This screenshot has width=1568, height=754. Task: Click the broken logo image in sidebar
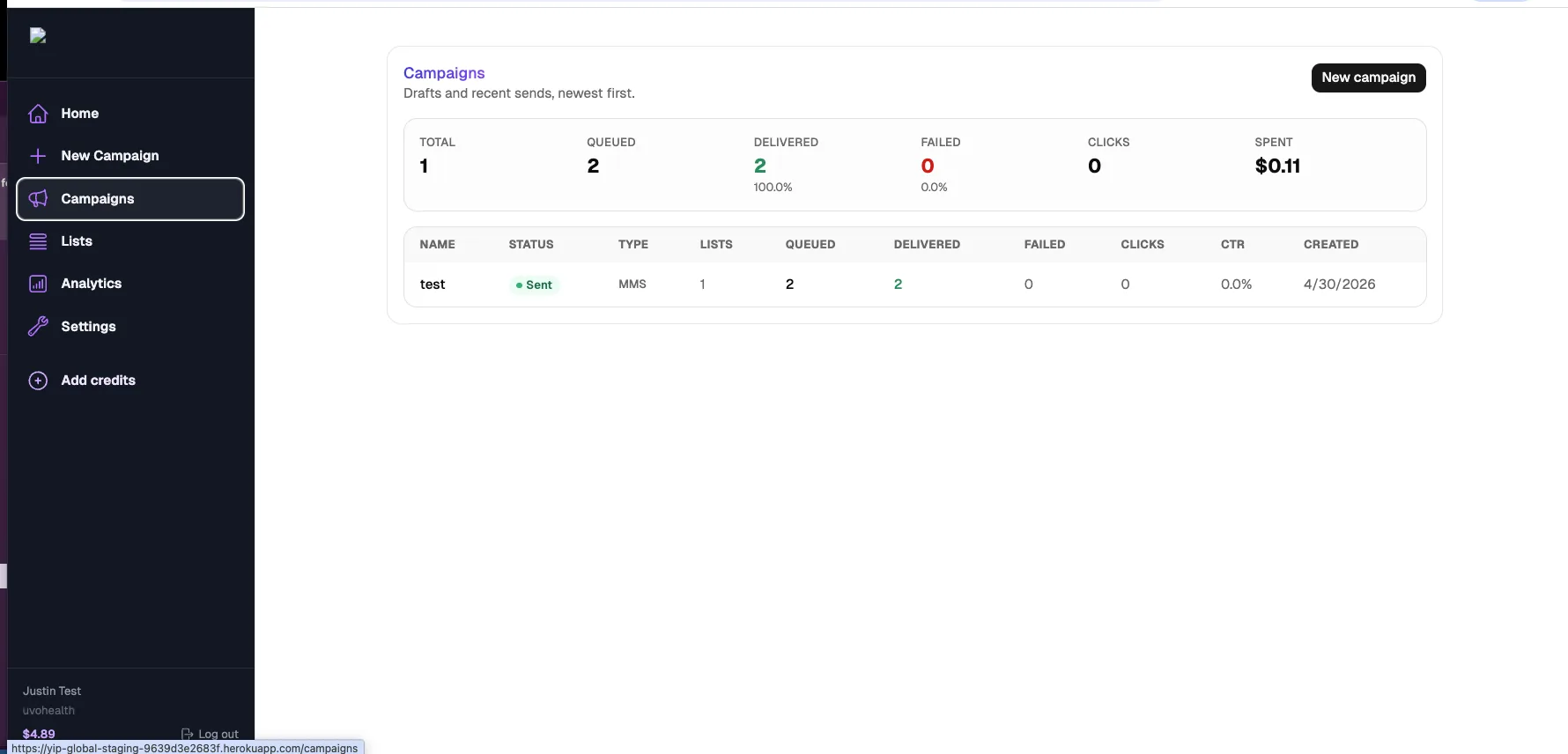point(38,35)
